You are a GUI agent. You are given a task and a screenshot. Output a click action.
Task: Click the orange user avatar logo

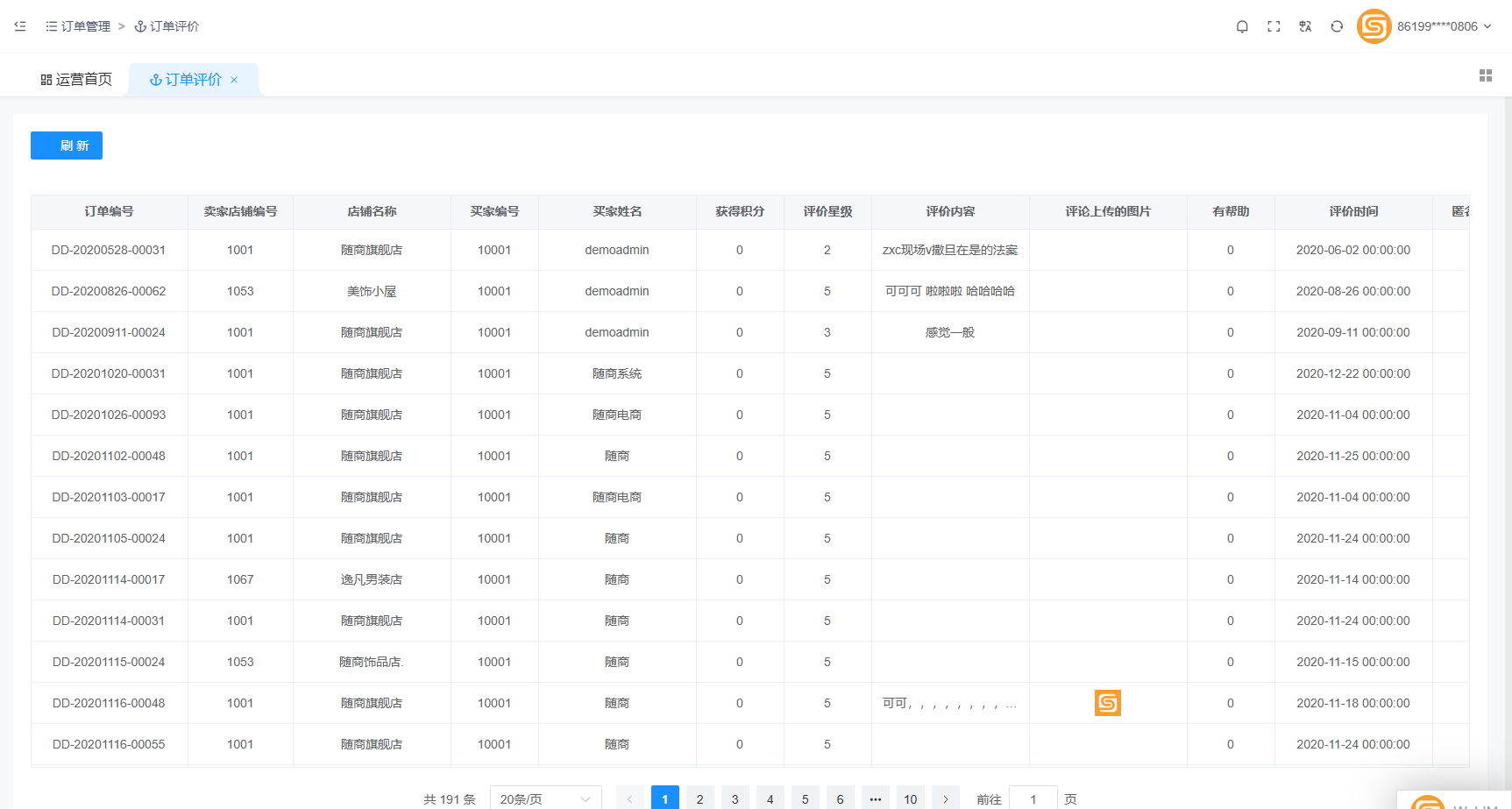(x=1374, y=26)
